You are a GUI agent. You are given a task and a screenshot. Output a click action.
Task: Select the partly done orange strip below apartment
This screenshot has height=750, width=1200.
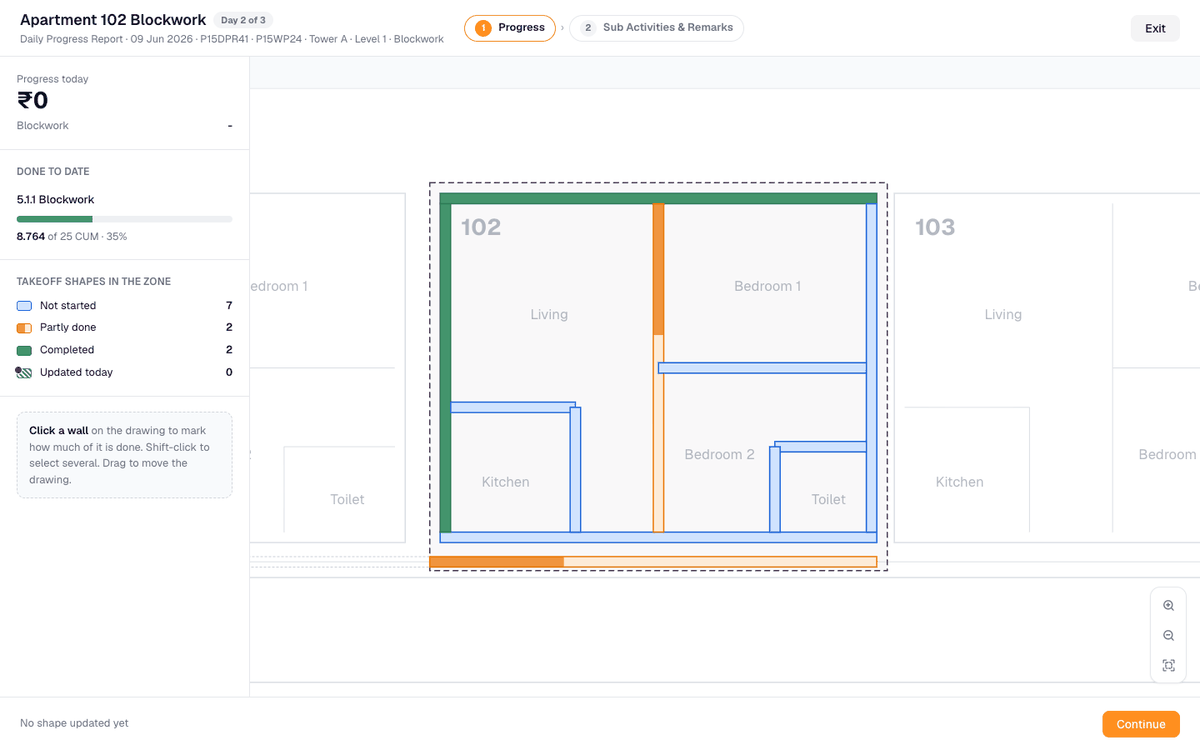(x=653, y=562)
